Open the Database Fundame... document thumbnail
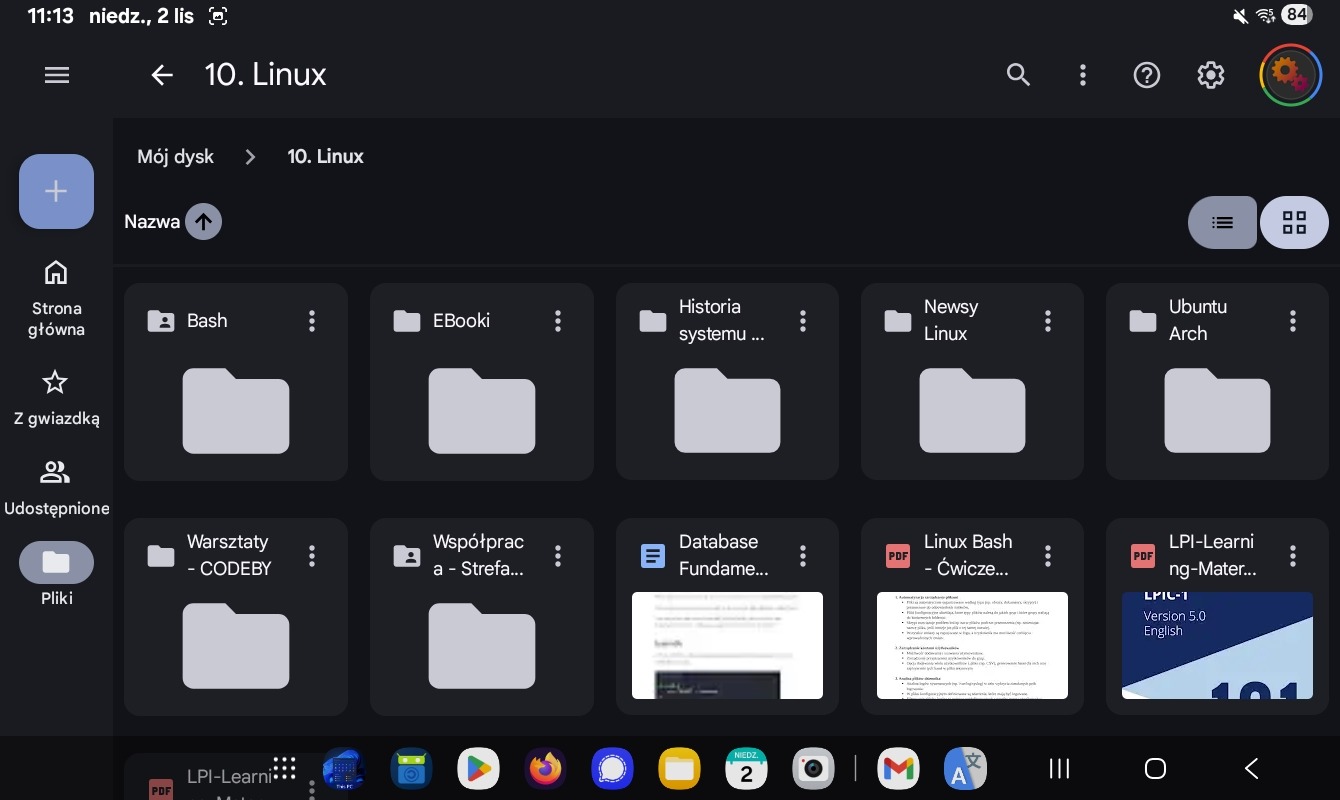The height and width of the screenshot is (800, 1340). click(727, 645)
